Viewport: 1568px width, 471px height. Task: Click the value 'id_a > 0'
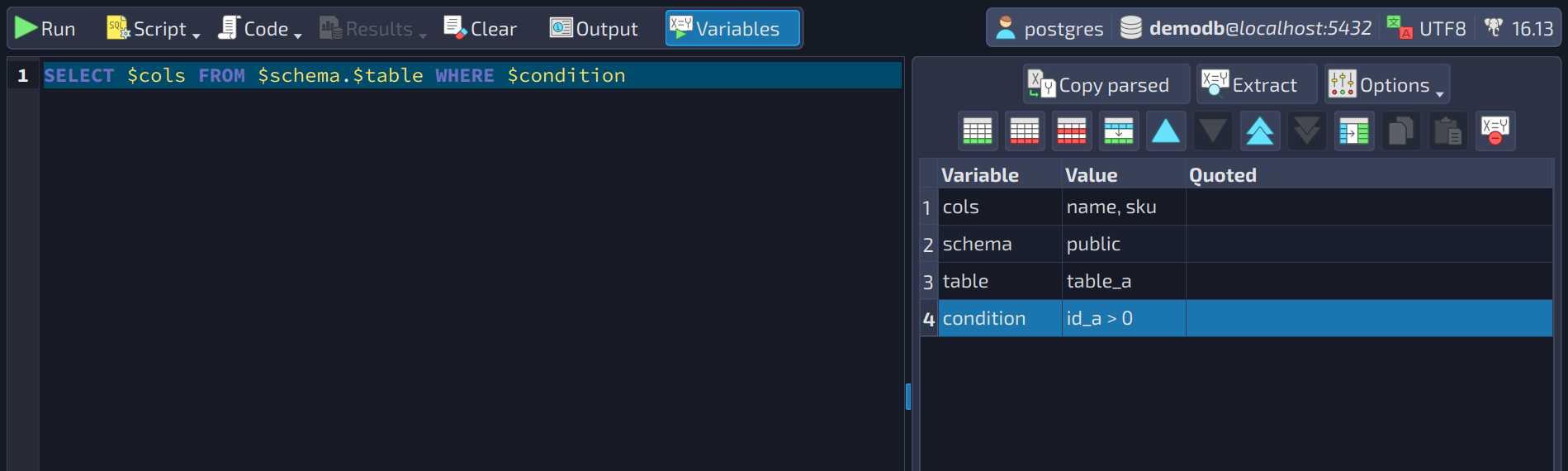tap(1124, 318)
